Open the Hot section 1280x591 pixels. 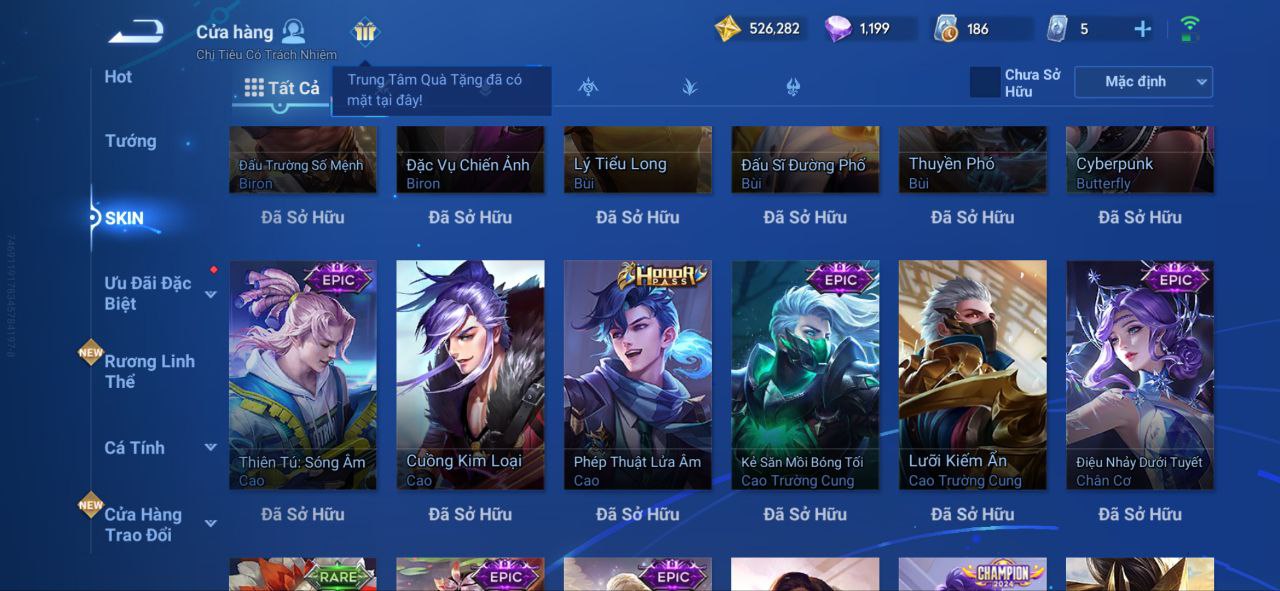118,77
